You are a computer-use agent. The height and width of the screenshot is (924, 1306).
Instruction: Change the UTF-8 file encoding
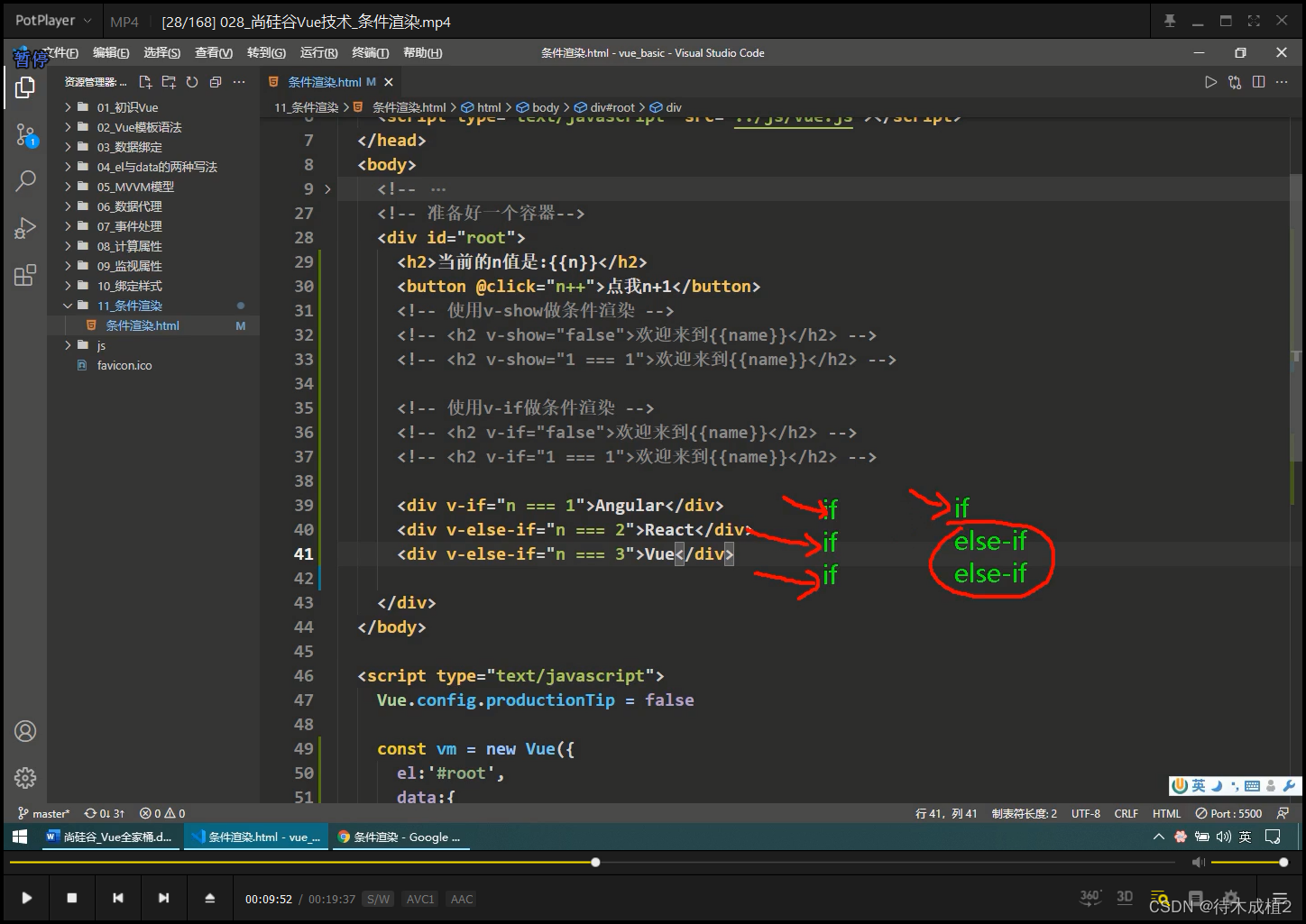[1086, 813]
